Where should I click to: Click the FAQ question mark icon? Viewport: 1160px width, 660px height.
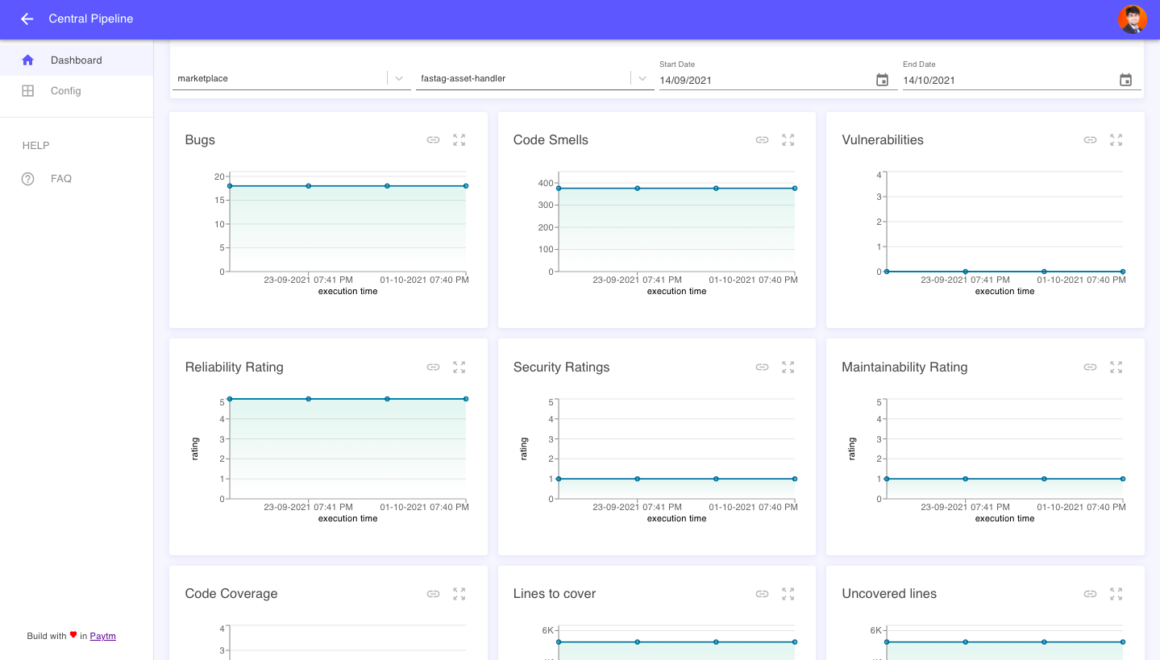pos(26,178)
